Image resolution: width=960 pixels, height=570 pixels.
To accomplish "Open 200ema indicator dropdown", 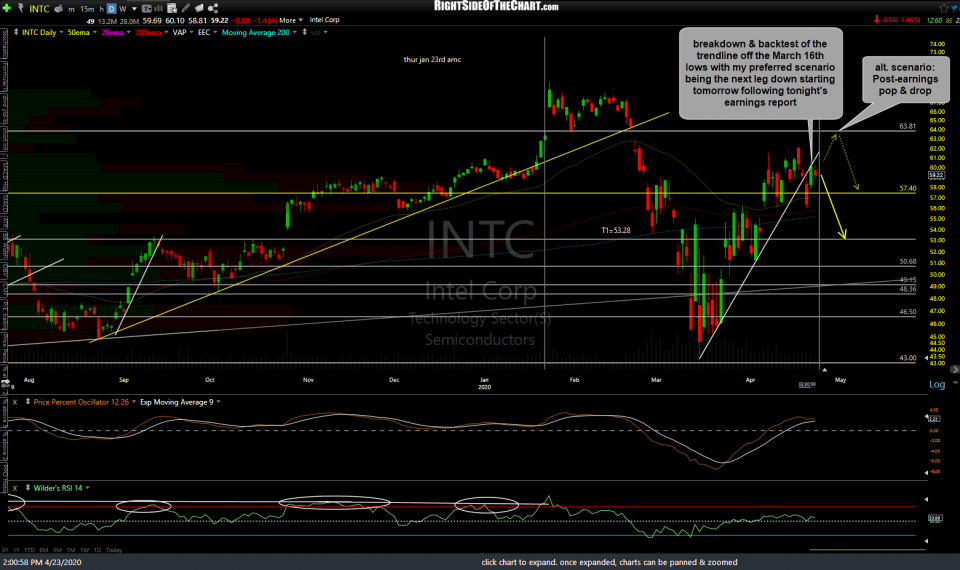I will click(167, 32).
